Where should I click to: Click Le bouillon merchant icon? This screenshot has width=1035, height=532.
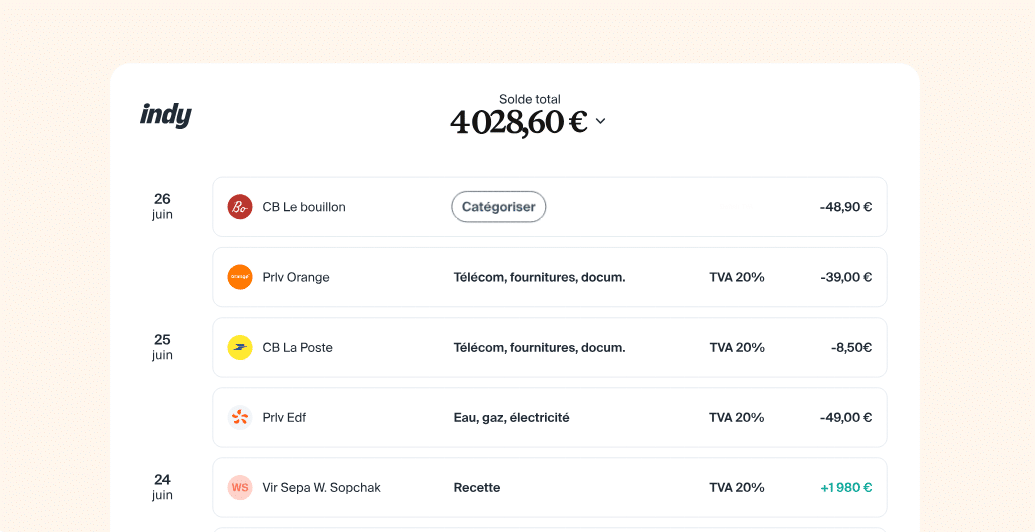coord(239,207)
